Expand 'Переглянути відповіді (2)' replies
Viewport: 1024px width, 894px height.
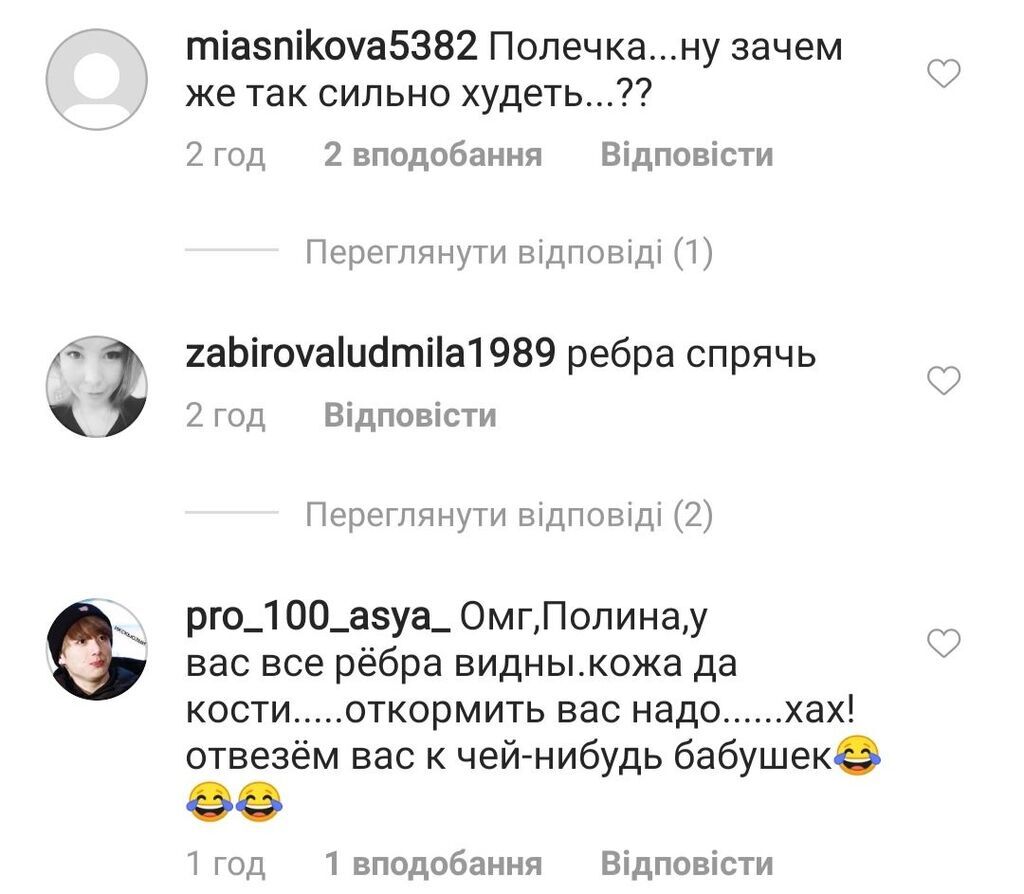[x=509, y=515]
